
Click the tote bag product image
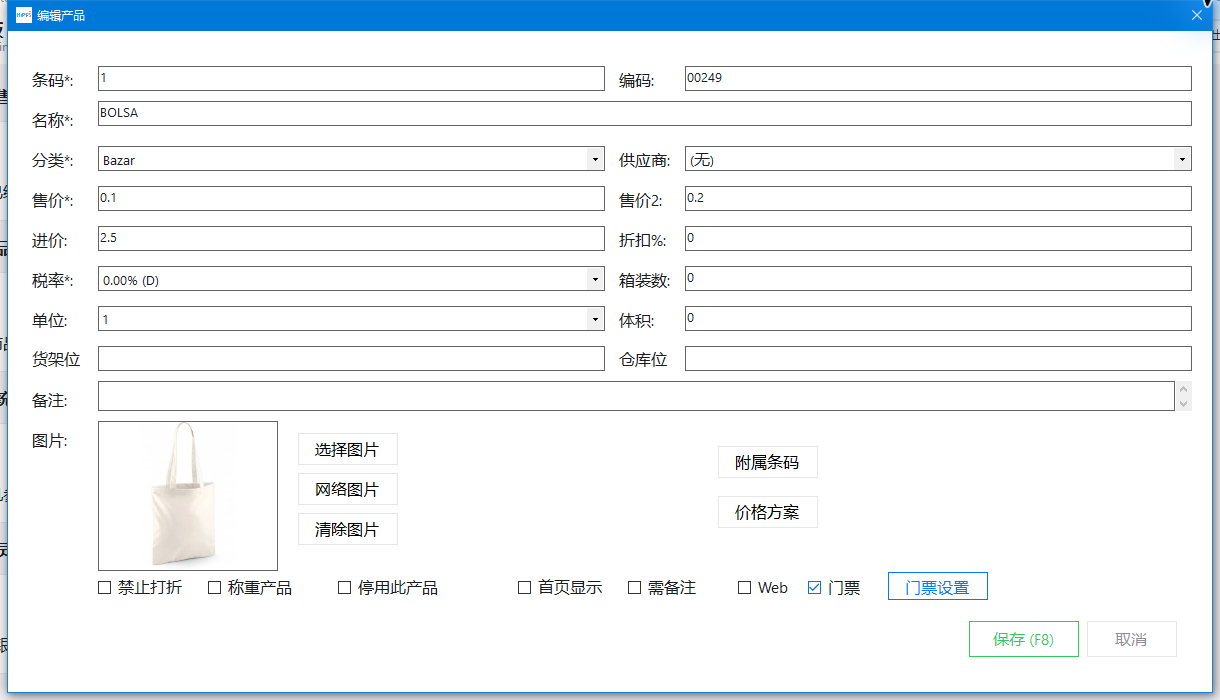pos(188,496)
